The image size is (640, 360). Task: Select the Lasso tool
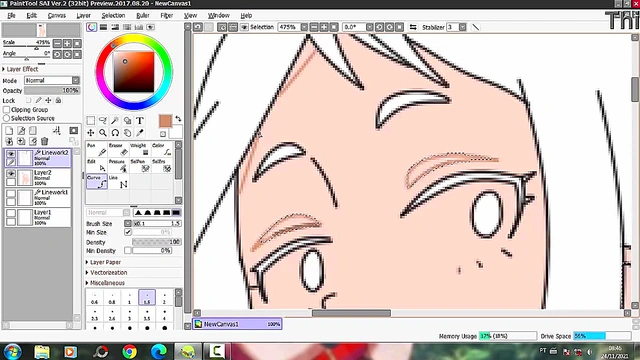click(103, 120)
